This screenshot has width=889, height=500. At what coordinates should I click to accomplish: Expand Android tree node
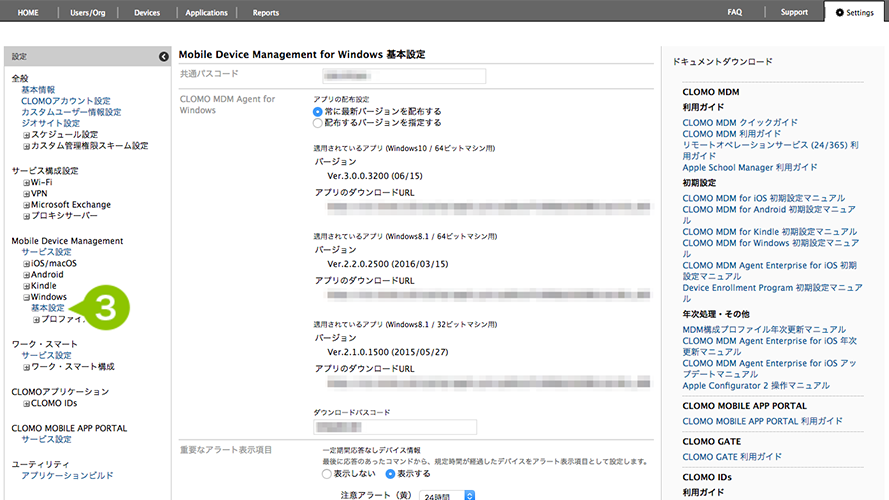click(x=26, y=275)
